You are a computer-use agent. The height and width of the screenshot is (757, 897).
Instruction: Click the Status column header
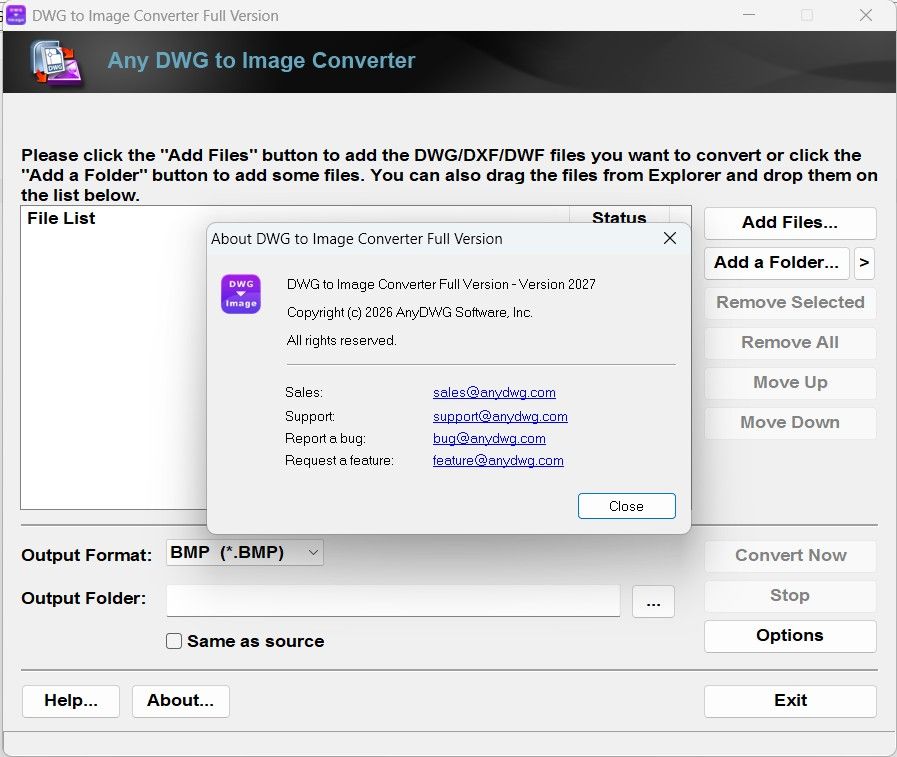(619, 218)
